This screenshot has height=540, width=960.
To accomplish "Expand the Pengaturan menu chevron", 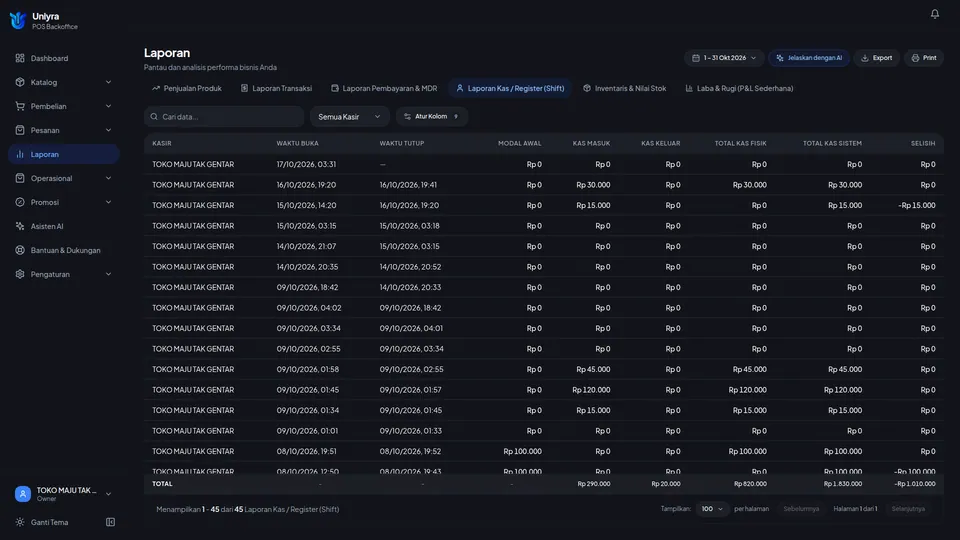I will pyautogui.click(x=108, y=274).
